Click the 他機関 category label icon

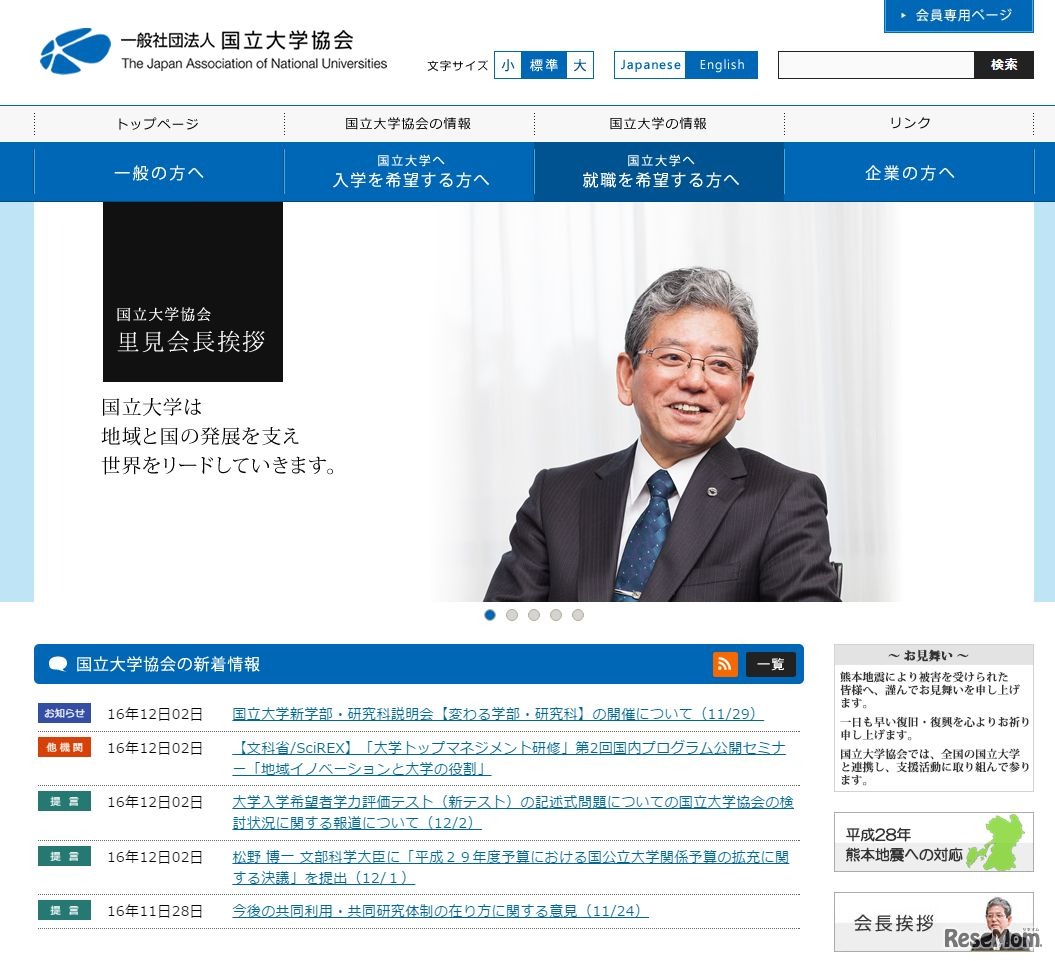click(64, 746)
